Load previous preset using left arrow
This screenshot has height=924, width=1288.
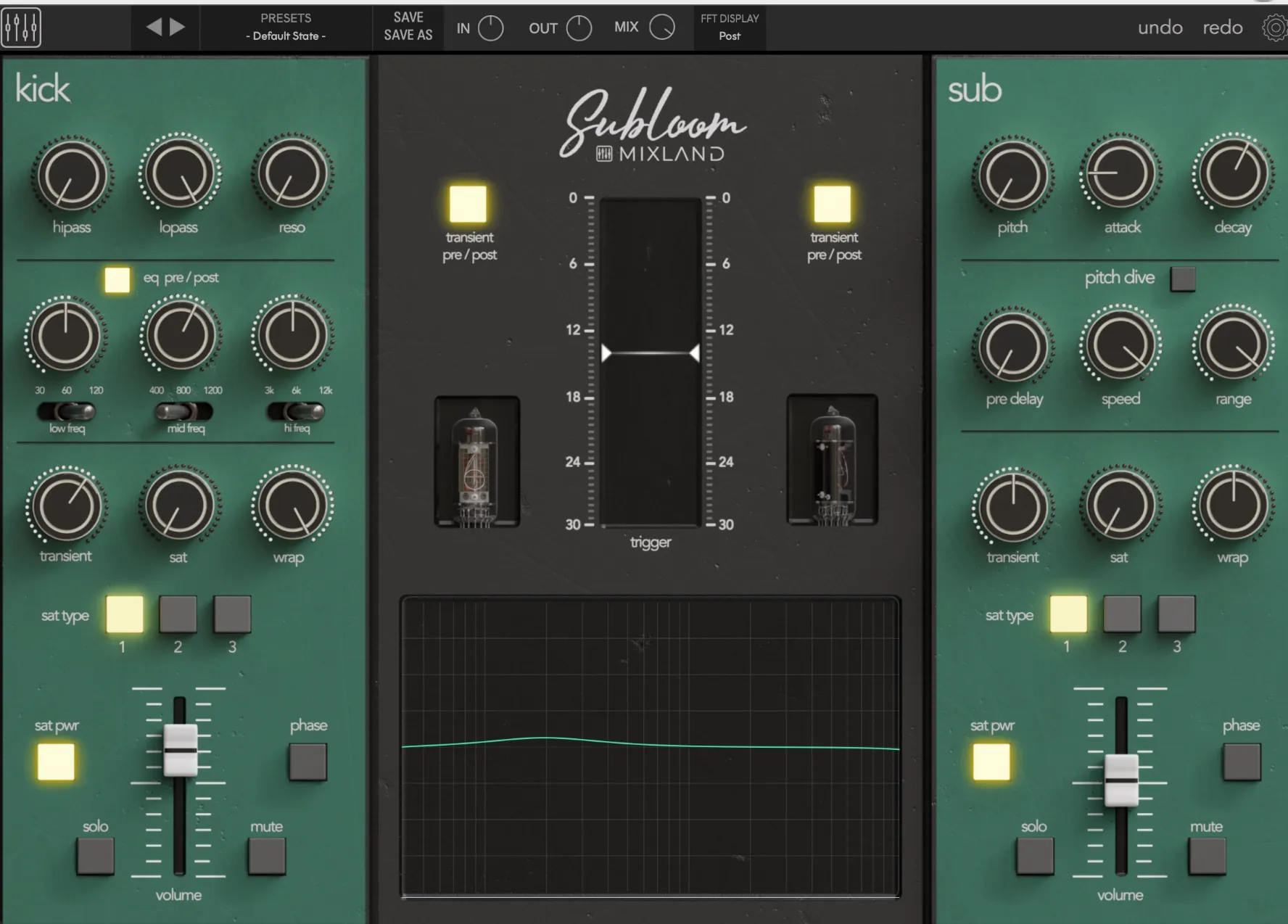(153, 27)
